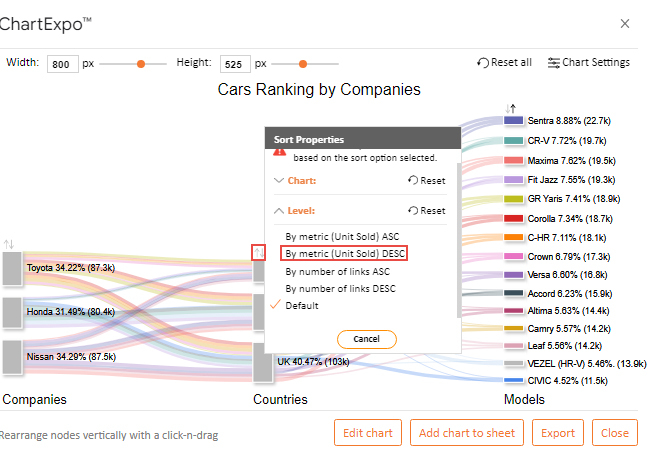Click the Width slider handle
The height and width of the screenshot is (464, 648).
[141, 64]
